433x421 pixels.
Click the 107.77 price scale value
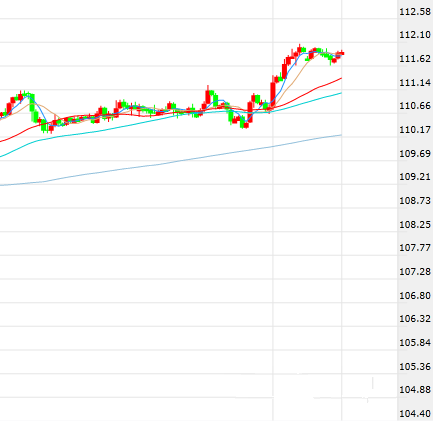point(415,248)
